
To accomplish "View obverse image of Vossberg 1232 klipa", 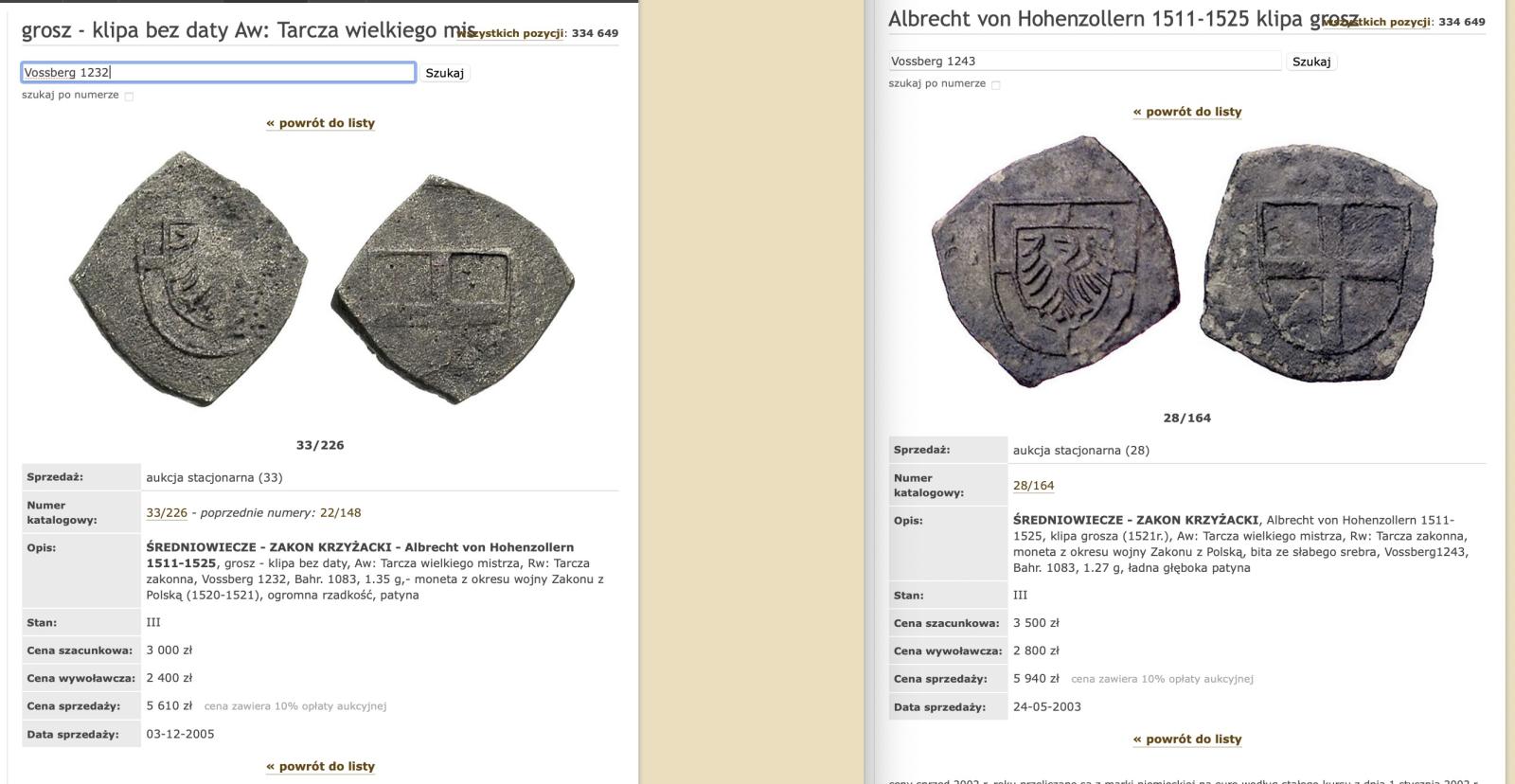I will (x=189, y=279).
